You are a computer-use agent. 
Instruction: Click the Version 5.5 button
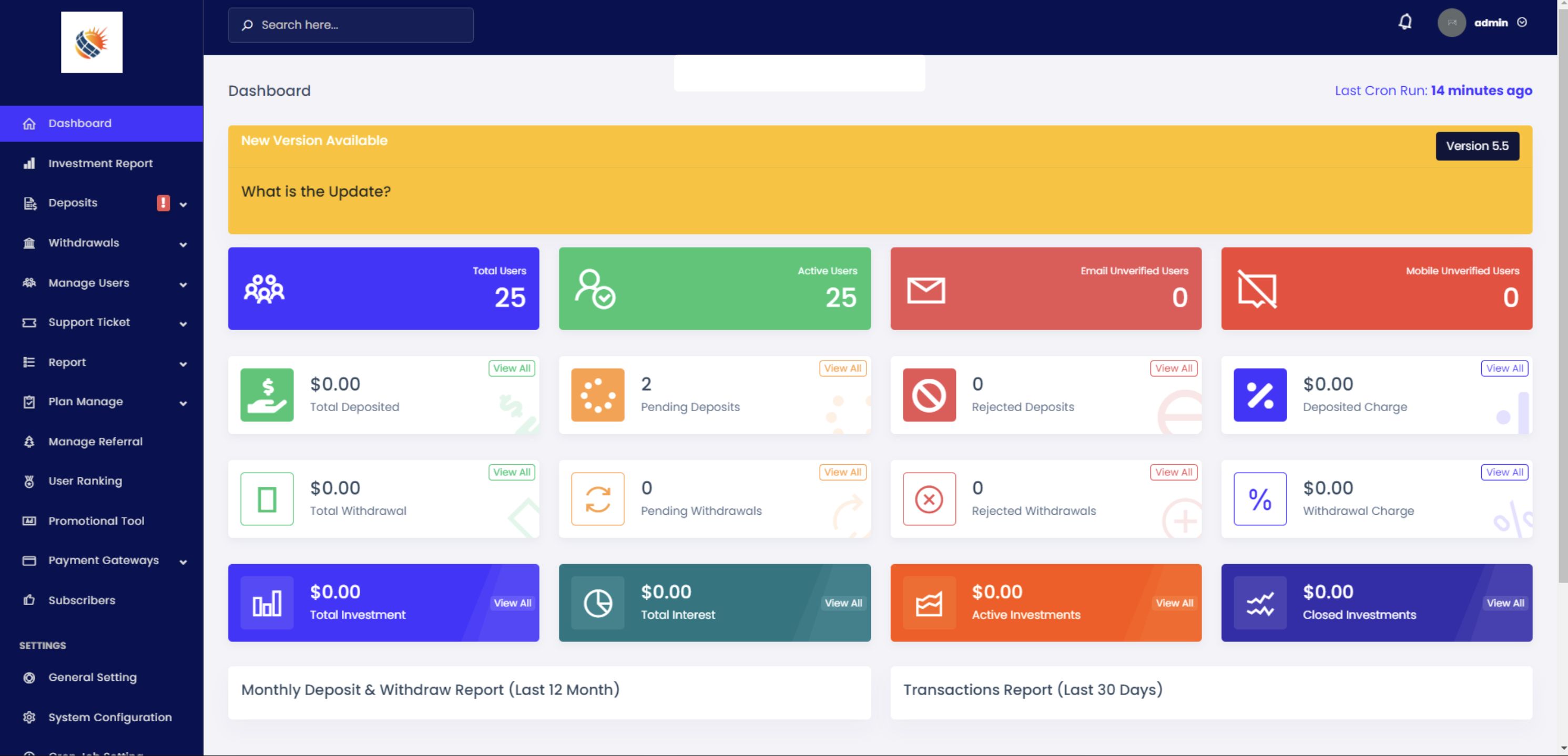(x=1477, y=146)
